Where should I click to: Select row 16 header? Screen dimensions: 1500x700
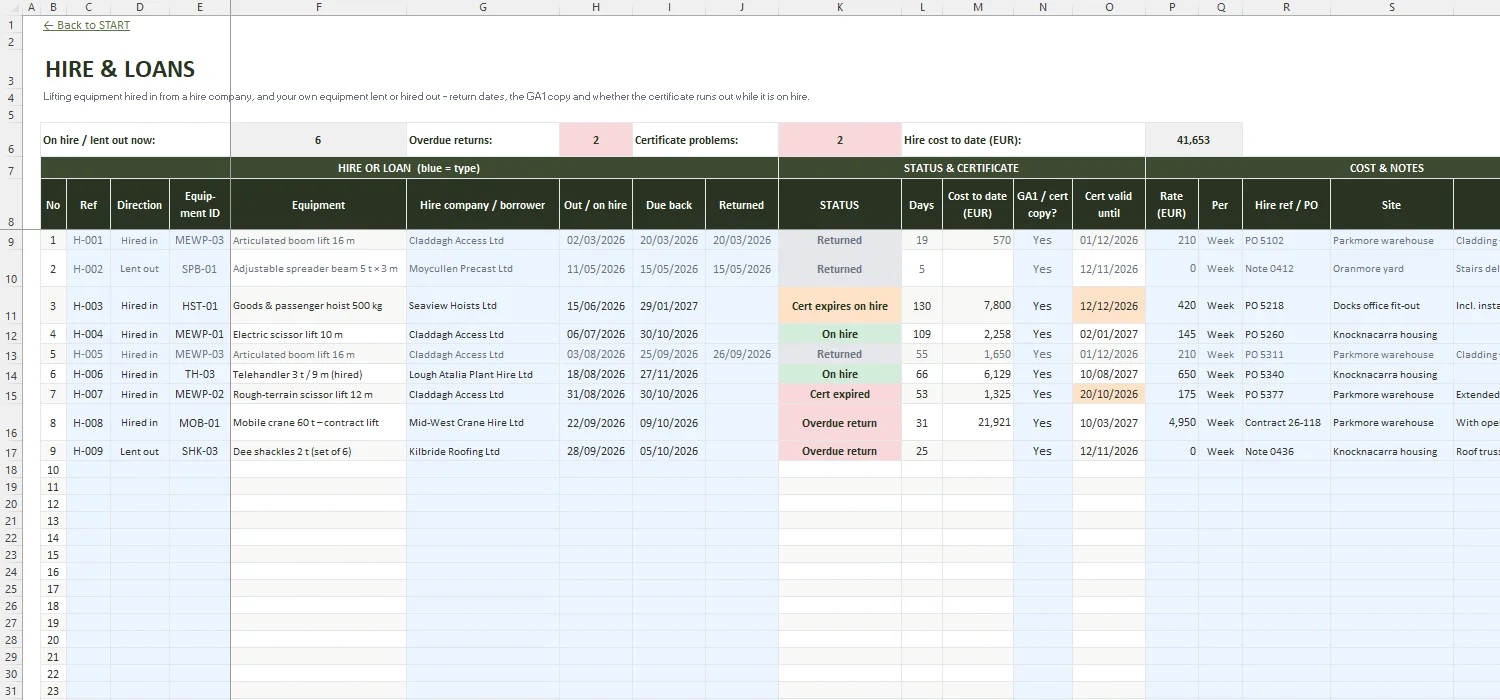click(x=10, y=423)
